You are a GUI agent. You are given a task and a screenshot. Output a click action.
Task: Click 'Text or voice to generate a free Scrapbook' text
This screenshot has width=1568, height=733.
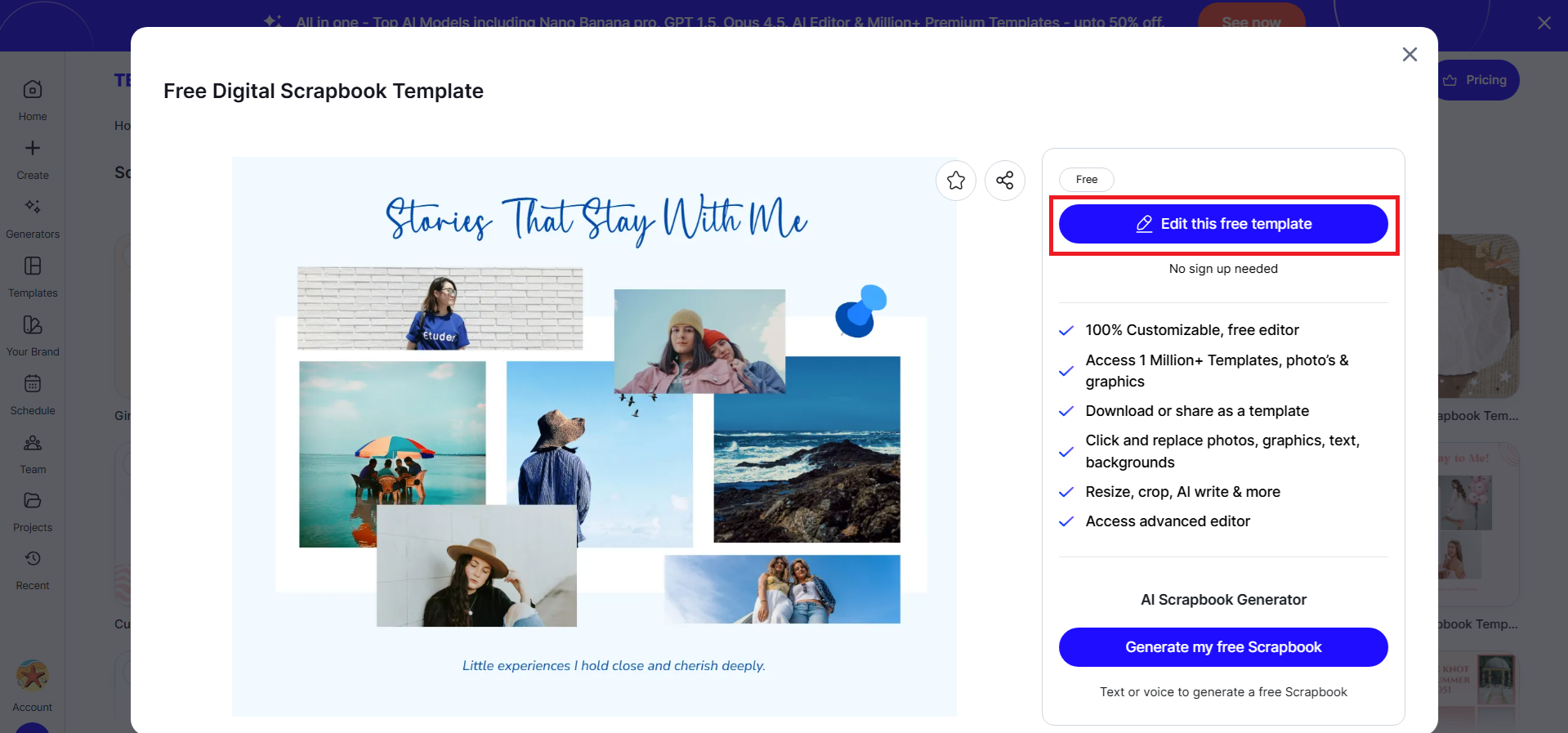coord(1223,692)
